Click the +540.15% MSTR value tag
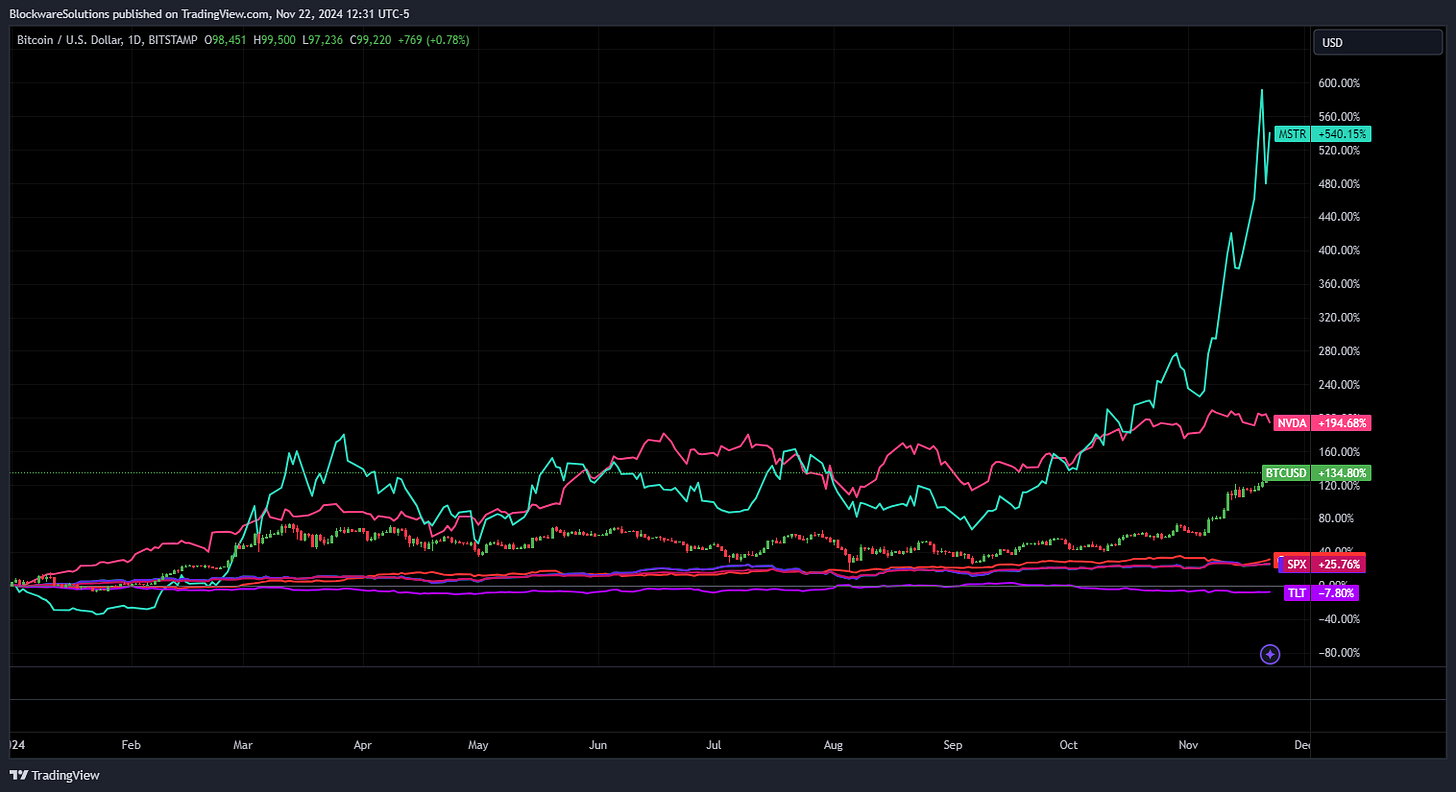The image size is (1456, 792). click(1343, 134)
